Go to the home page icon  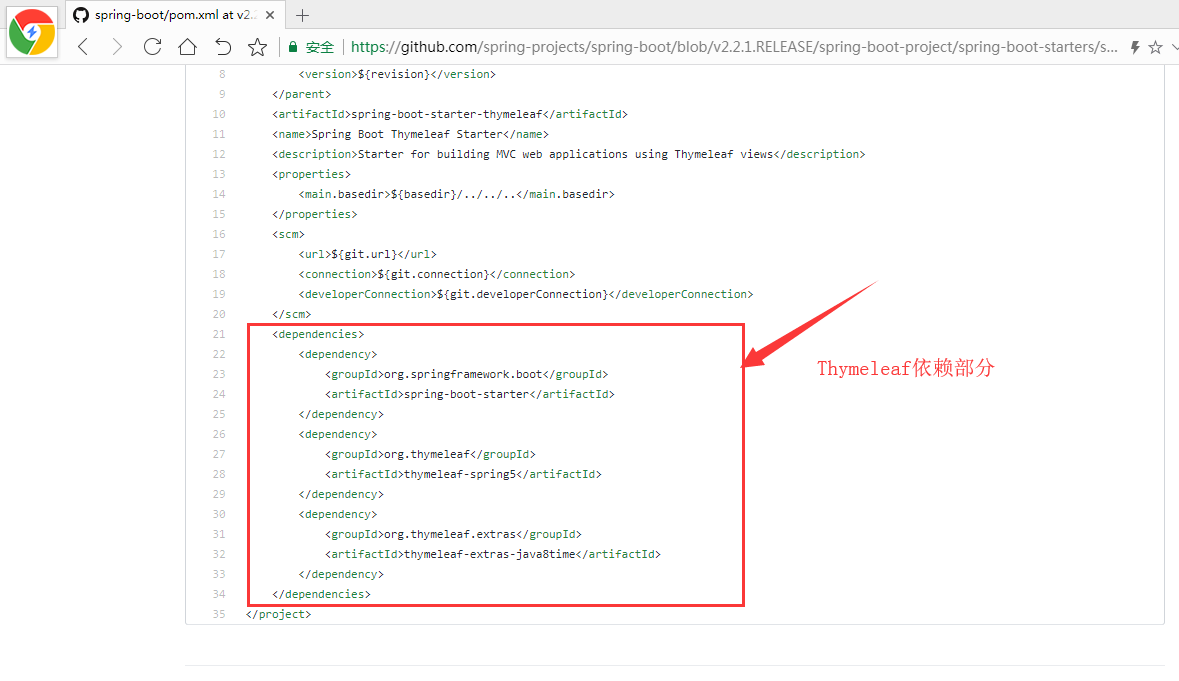(x=187, y=47)
